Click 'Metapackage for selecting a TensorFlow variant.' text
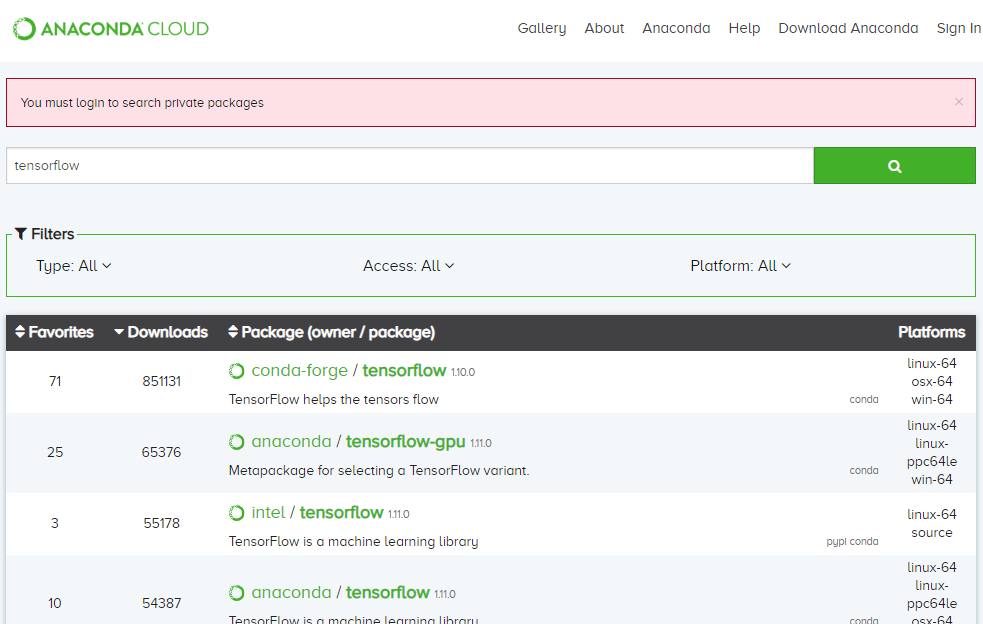Image resolution: width=983 pixels, height=624 pixels. point(379,470)
